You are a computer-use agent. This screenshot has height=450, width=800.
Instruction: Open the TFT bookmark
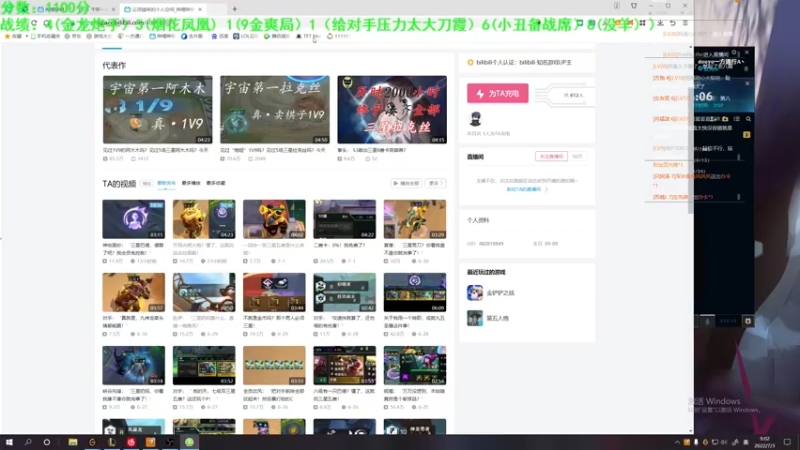point(309,36)
